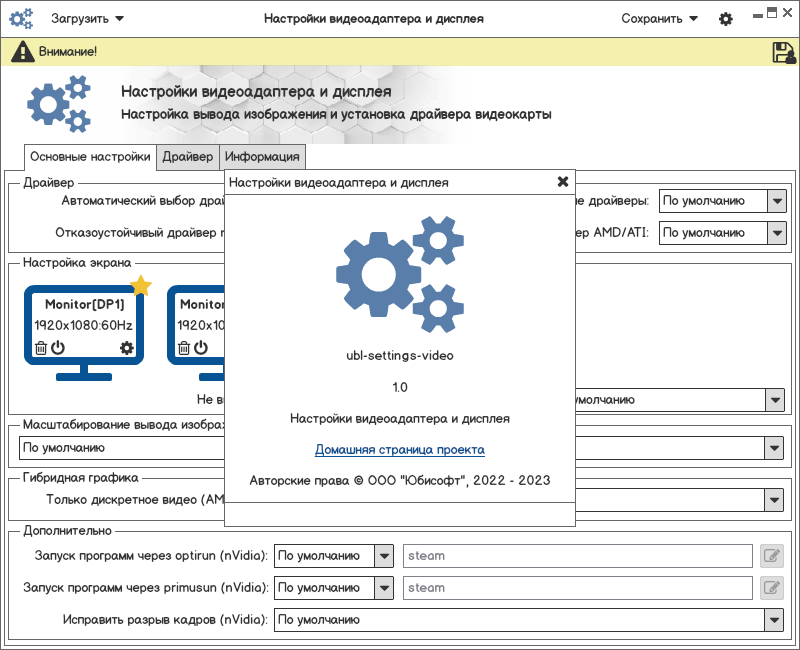This screenshot has width=800, height=650.
Task: Open Monitor[DP1] gear settings
Action: tap(127, 348)
